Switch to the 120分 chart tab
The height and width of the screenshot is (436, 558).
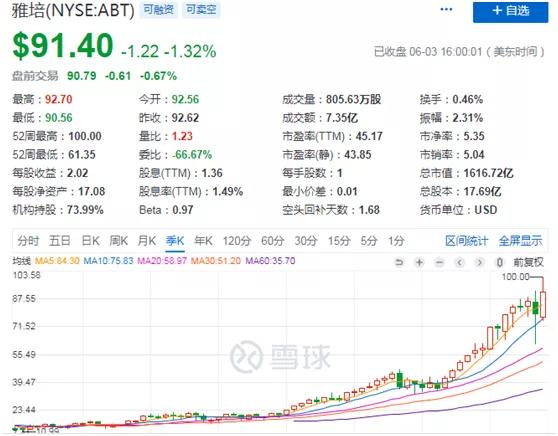click(x=237, y=241)
